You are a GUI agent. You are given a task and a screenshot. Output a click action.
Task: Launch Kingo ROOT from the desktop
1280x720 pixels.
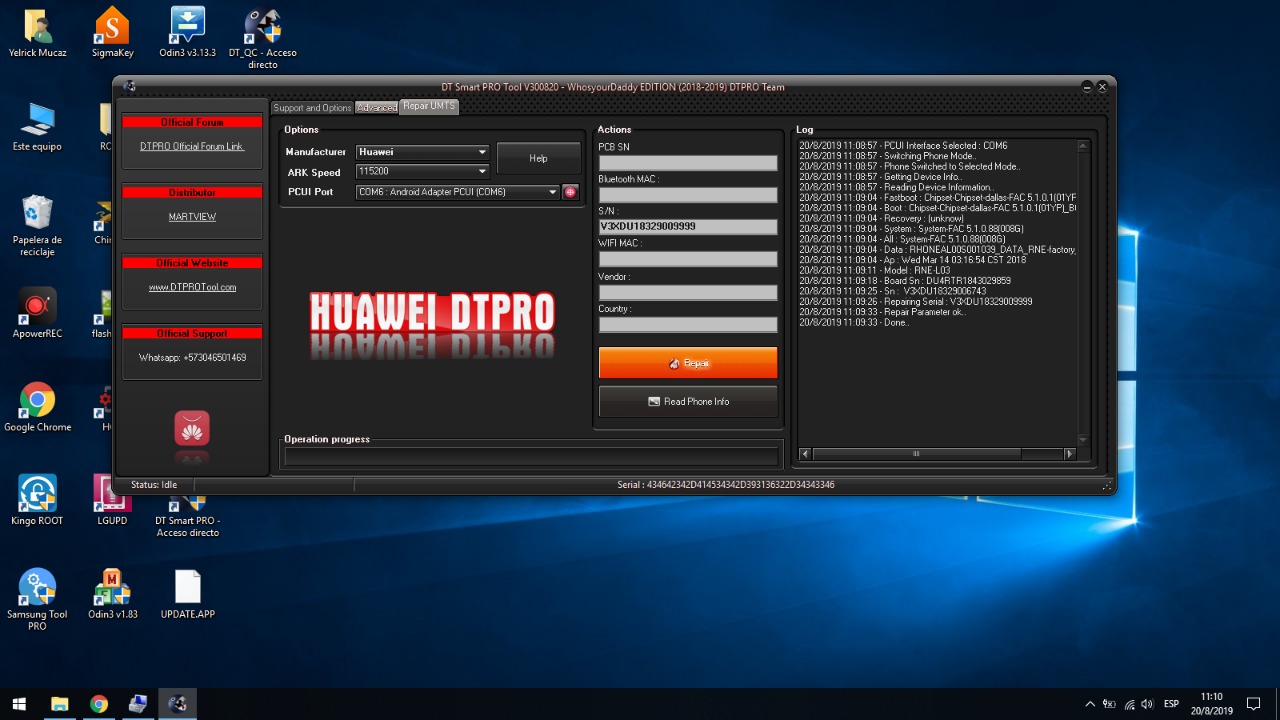[x=38, y=501]
